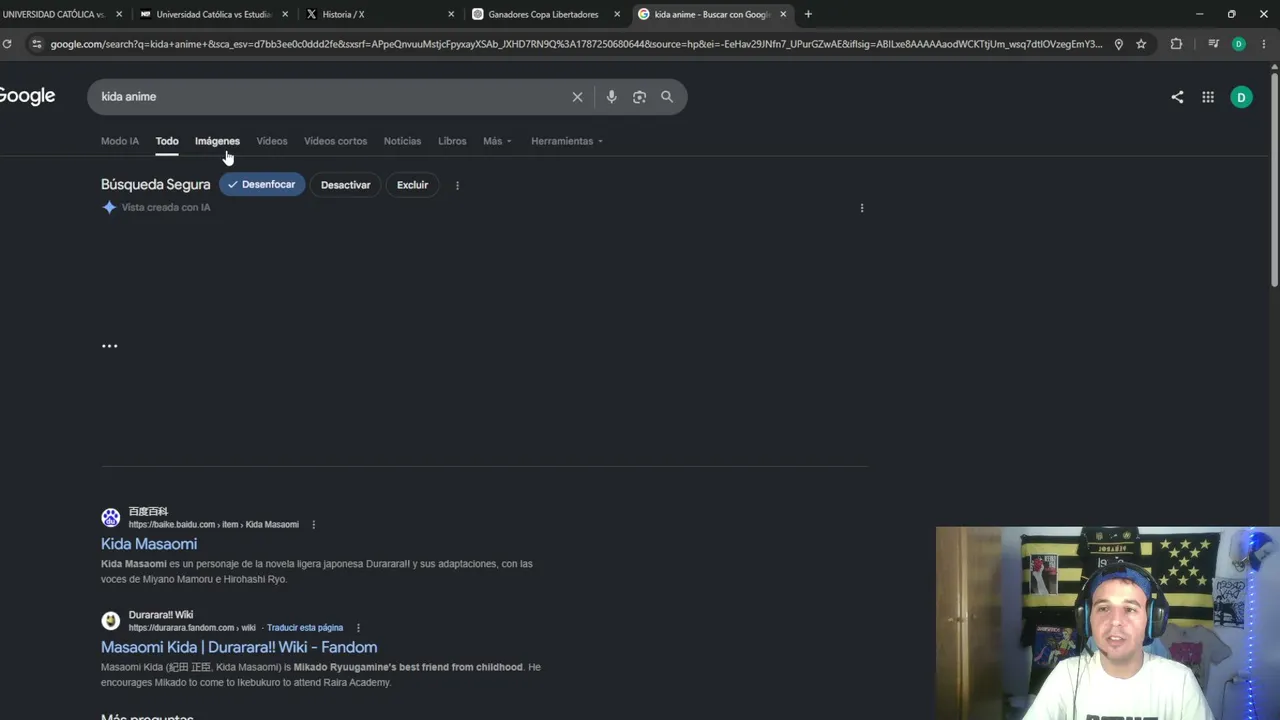This screenshot has width=1280, height=720.
Task: Click the page vertical scrollbar
Action: pos(1274,180)
